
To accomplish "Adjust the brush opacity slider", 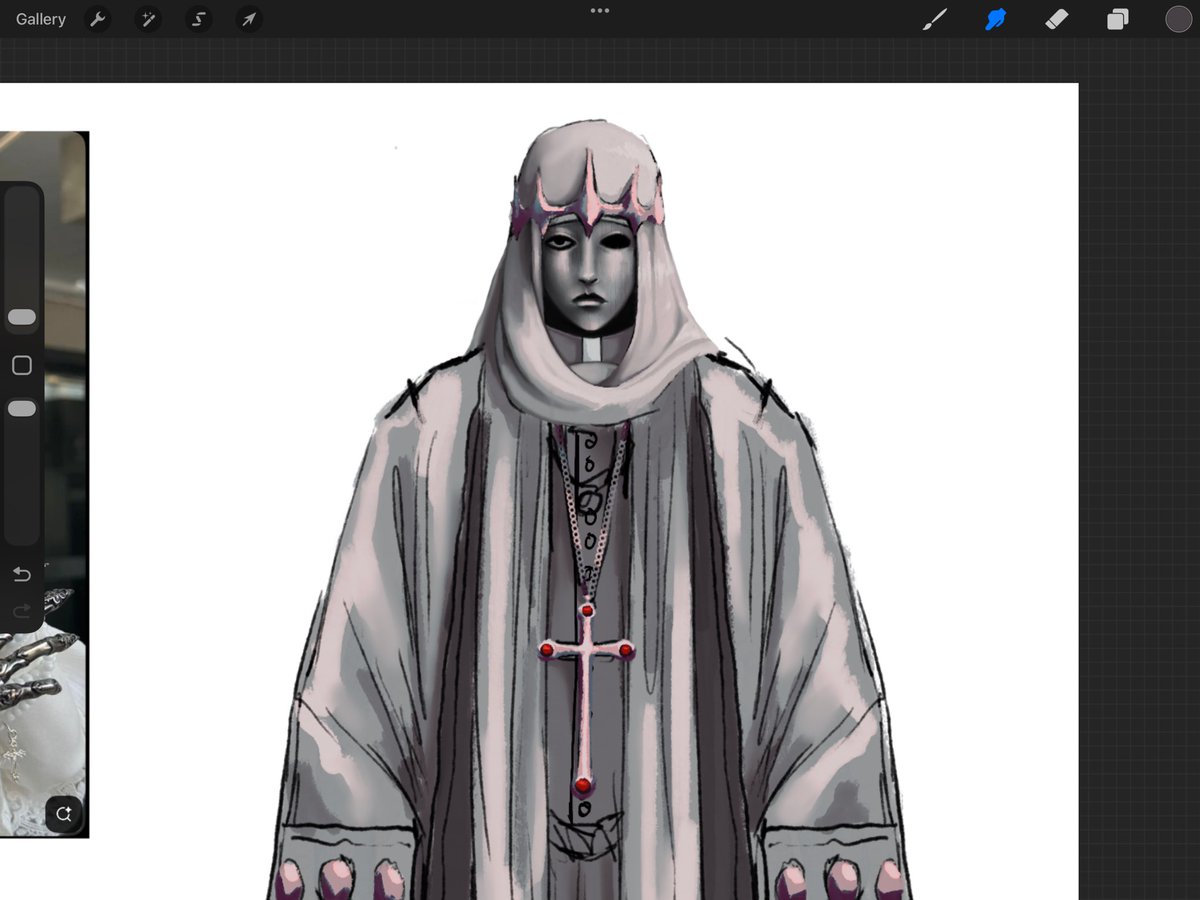I will tap(22, 408).
